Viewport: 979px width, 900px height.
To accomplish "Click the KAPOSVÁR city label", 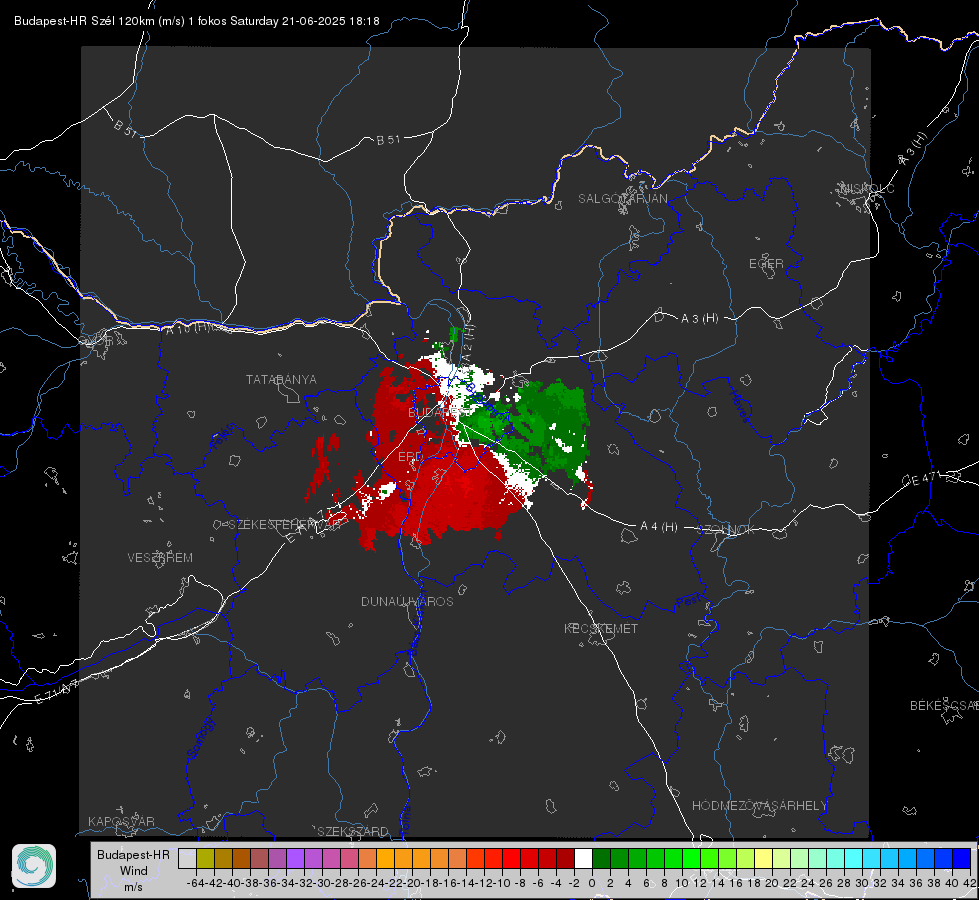I will 121,821.
